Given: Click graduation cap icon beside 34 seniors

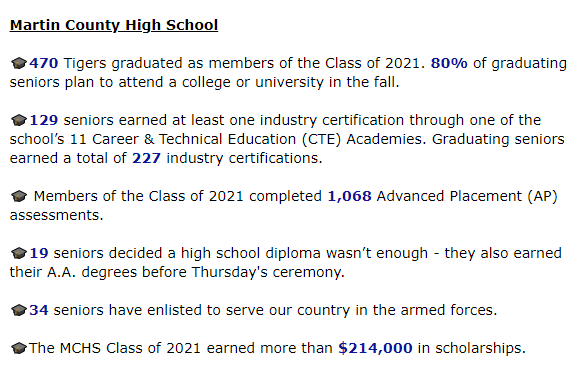Looking at the screenshot, I should pos(19,310).
